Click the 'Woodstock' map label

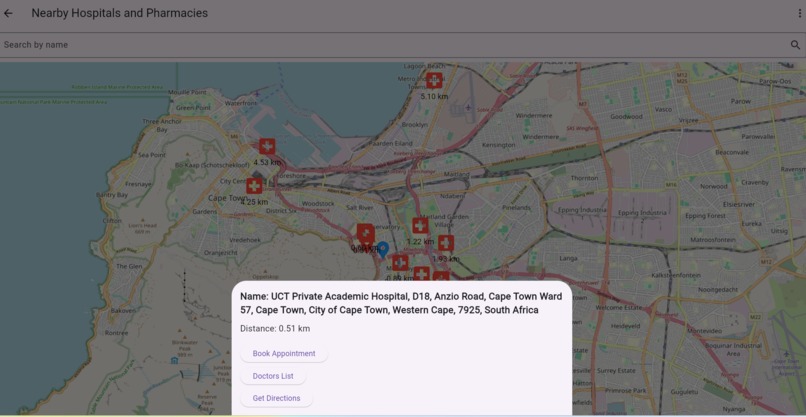click(318, 204)
